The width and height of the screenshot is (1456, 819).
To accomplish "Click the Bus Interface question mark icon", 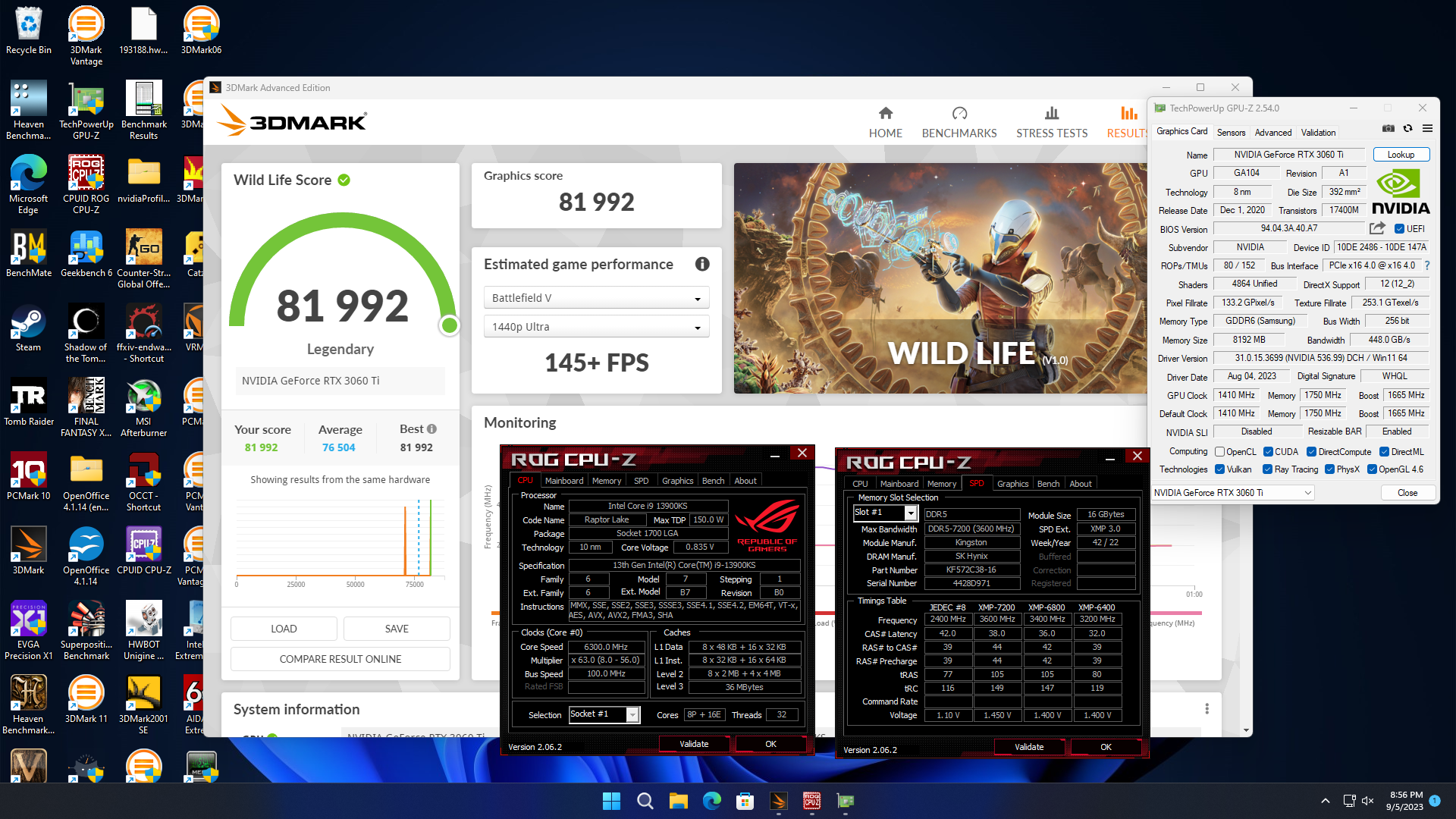I will click(x=1427, y=265).
